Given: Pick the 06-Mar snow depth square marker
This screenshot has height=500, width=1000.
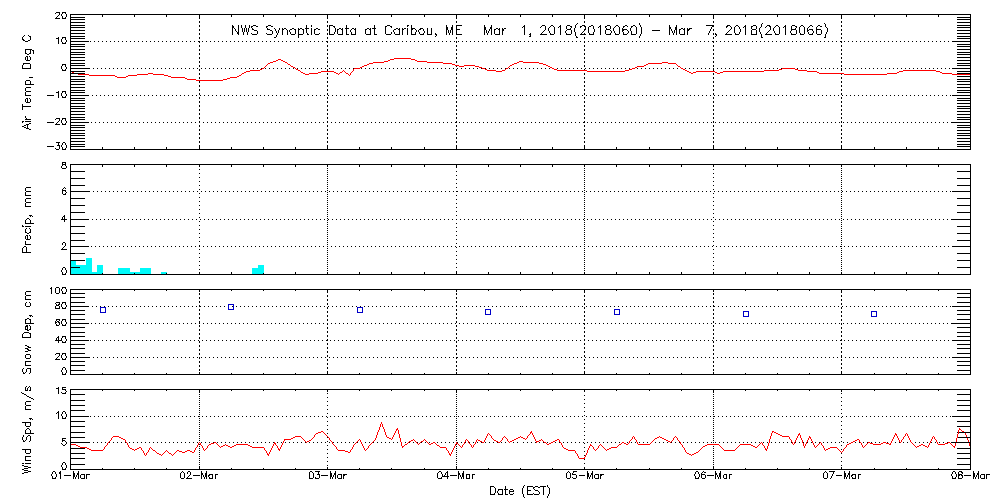Looking at the screenshot, I should [746, 314].
